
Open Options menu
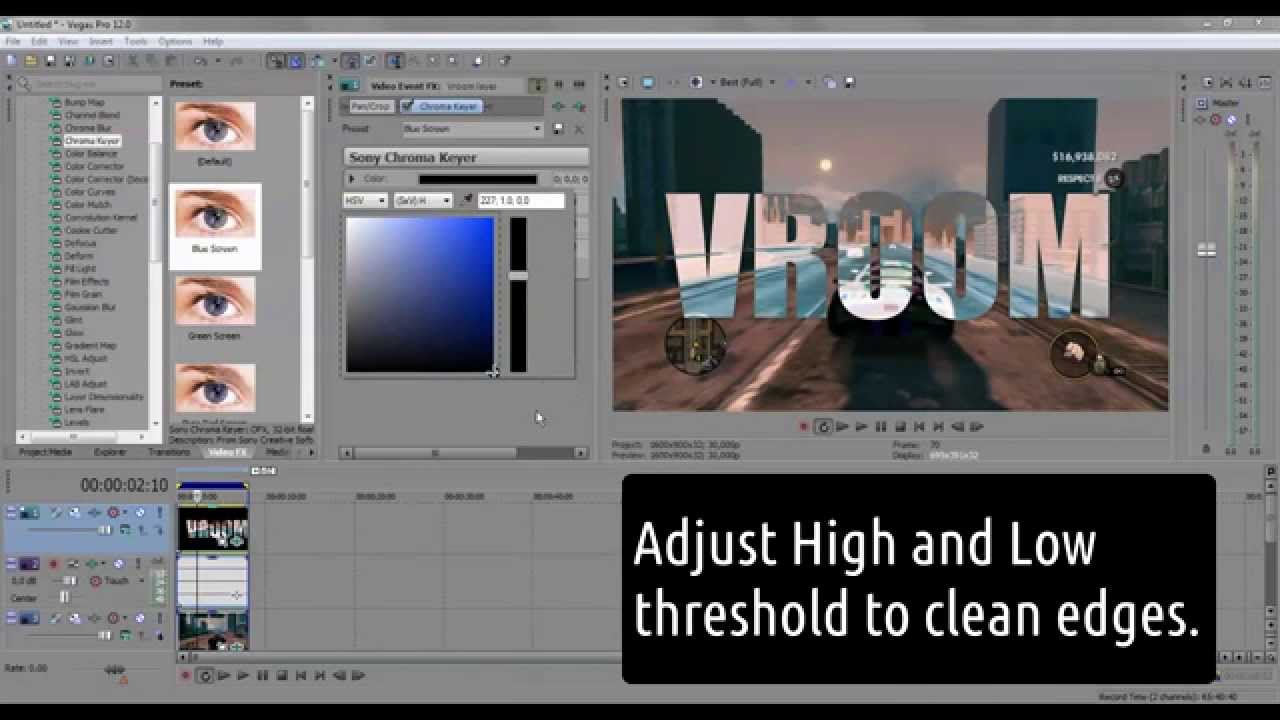point(175,42)
